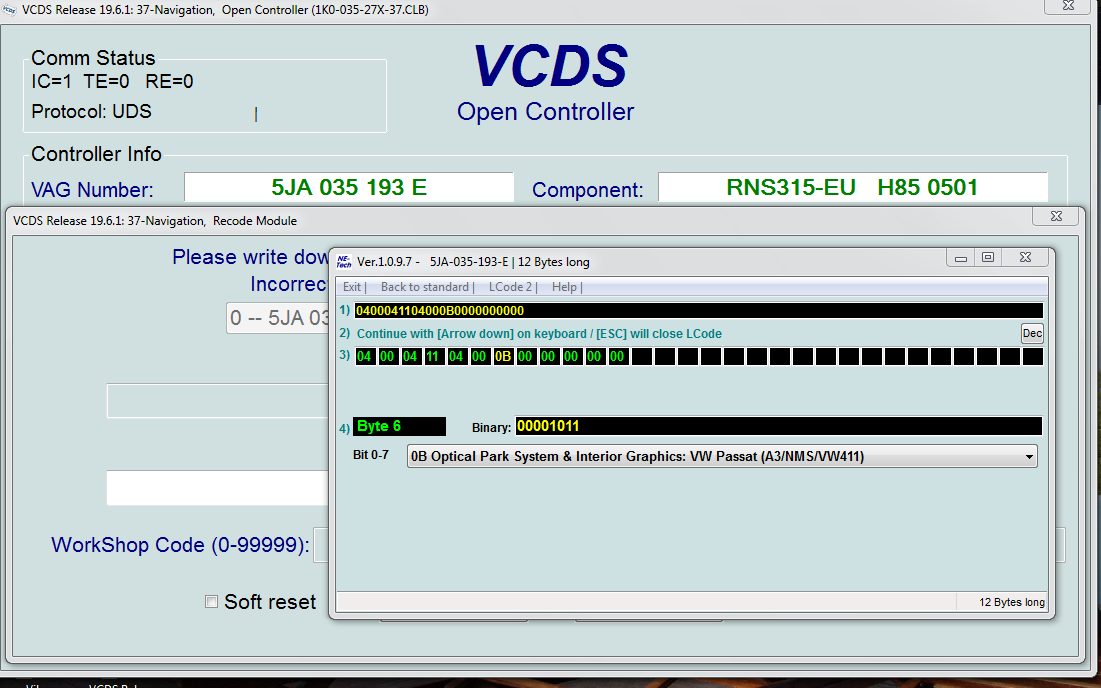Click the Byte 6 label
Screen dimensions: 1101x688
(x=399, y=426)
